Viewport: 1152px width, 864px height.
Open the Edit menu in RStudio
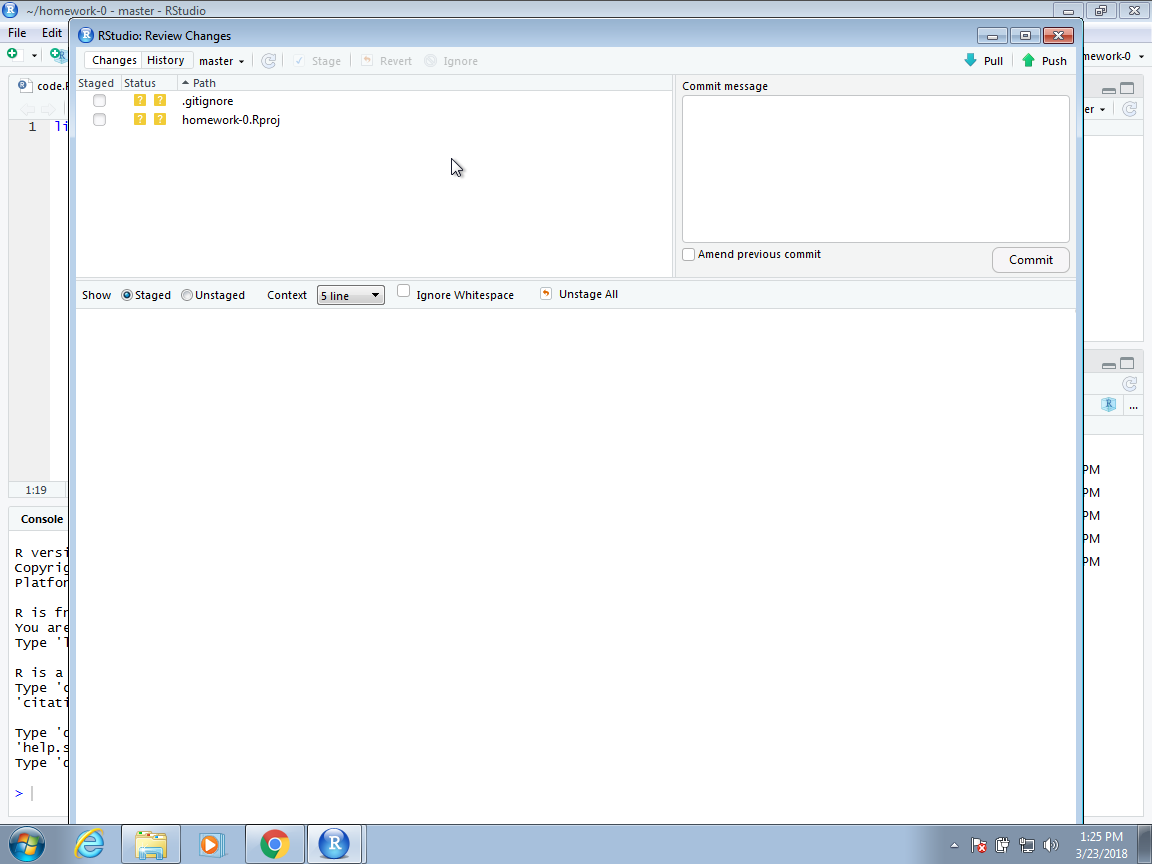51,32
